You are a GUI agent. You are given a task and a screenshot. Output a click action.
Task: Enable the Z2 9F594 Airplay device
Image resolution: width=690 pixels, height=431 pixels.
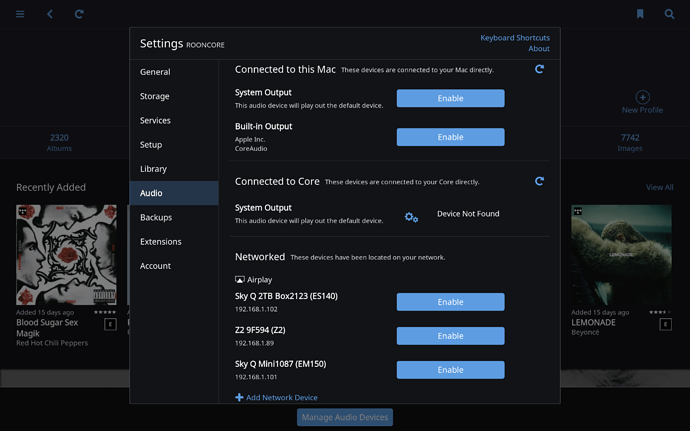450,336
